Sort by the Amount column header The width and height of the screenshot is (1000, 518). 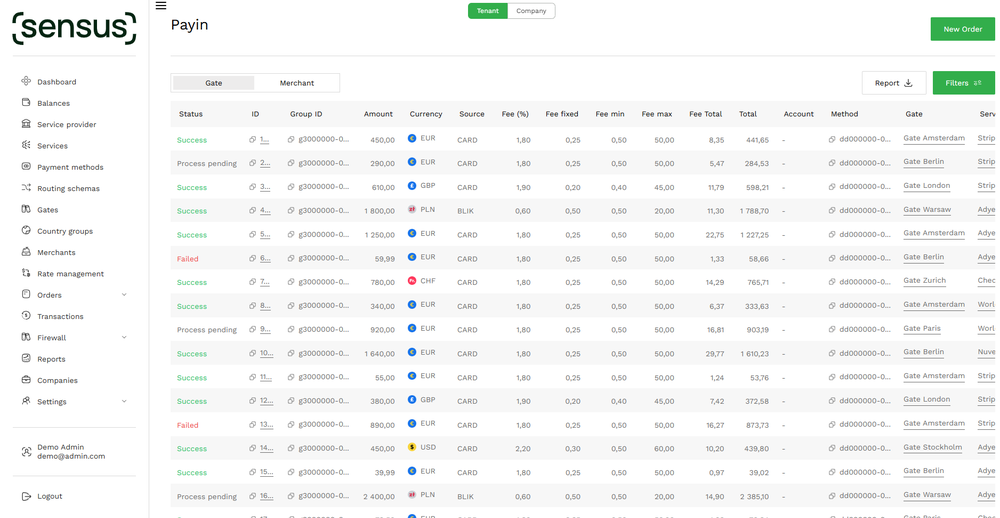[378, 114]
